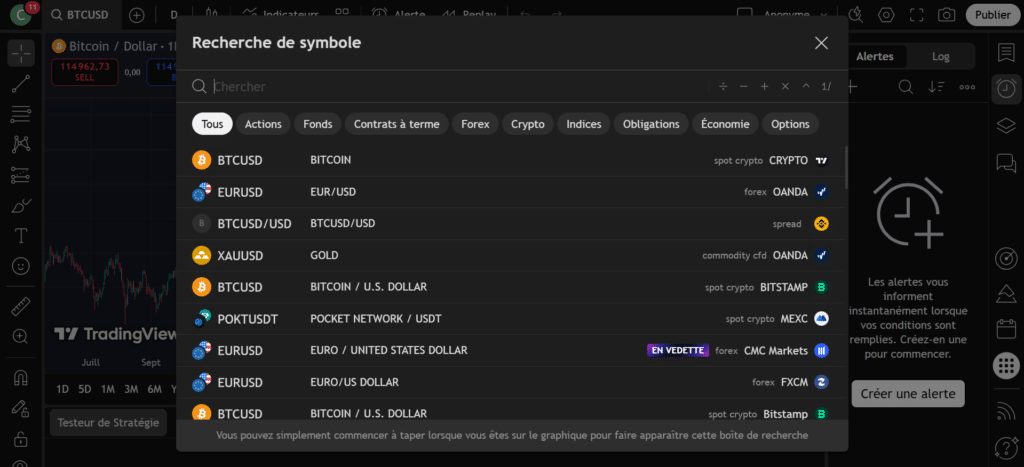Toggle magnet mode in left toolbar

pyautogui.click(x=21, y=378)
